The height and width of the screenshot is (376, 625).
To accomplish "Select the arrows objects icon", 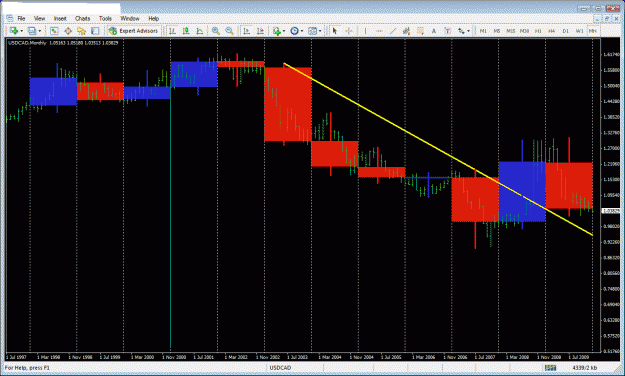I will [x=462, y=31].
